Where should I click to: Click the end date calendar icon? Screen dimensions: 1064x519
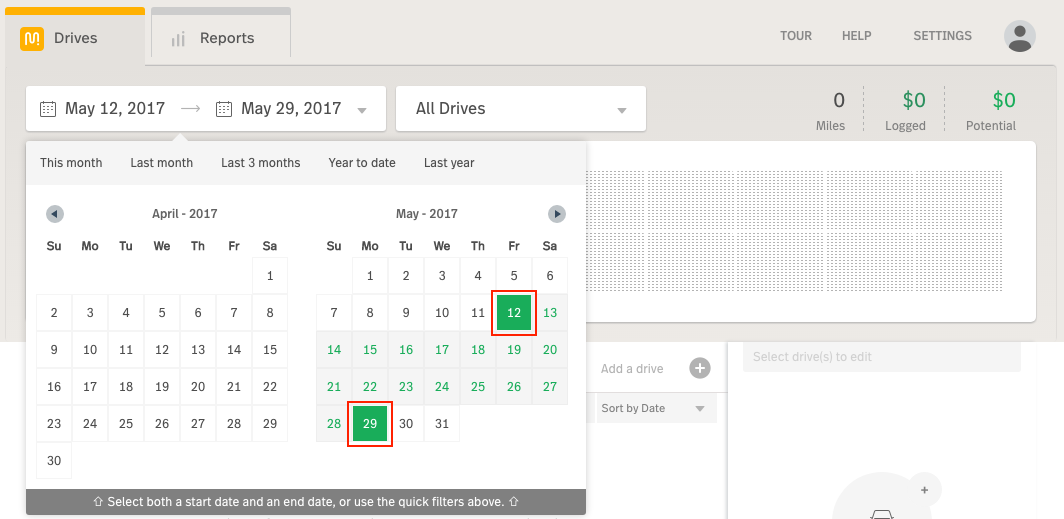pyautogui.click(x=224, y=109)
